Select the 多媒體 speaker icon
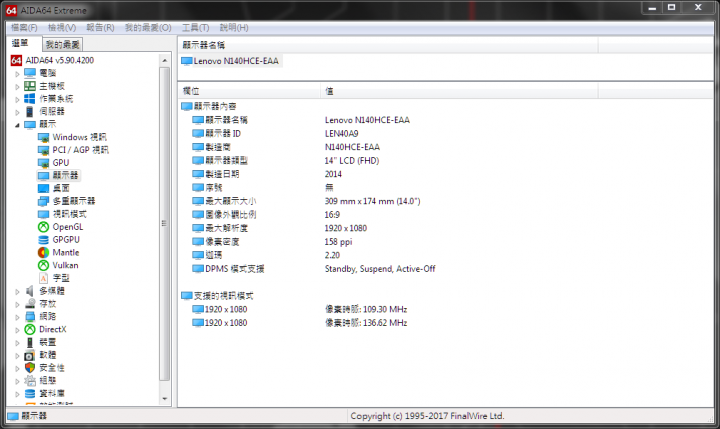Viewport: 720px width, 429px height. [x=30, y=291]
